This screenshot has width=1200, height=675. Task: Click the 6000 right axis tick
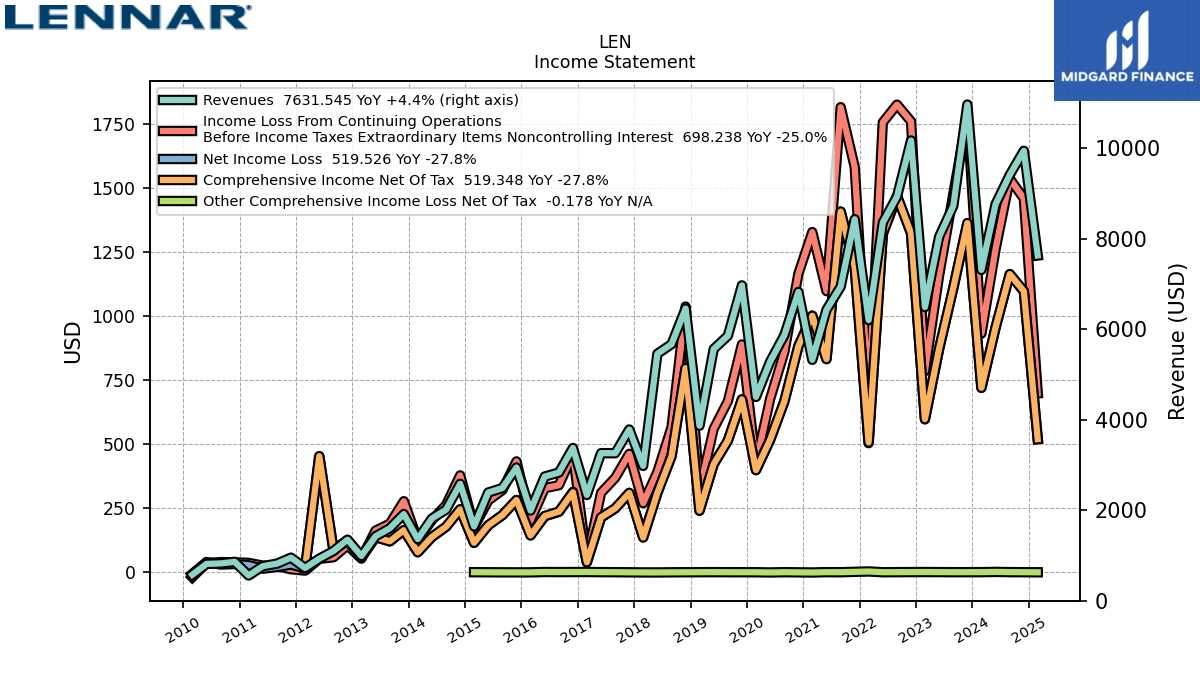pos(1121,330)
